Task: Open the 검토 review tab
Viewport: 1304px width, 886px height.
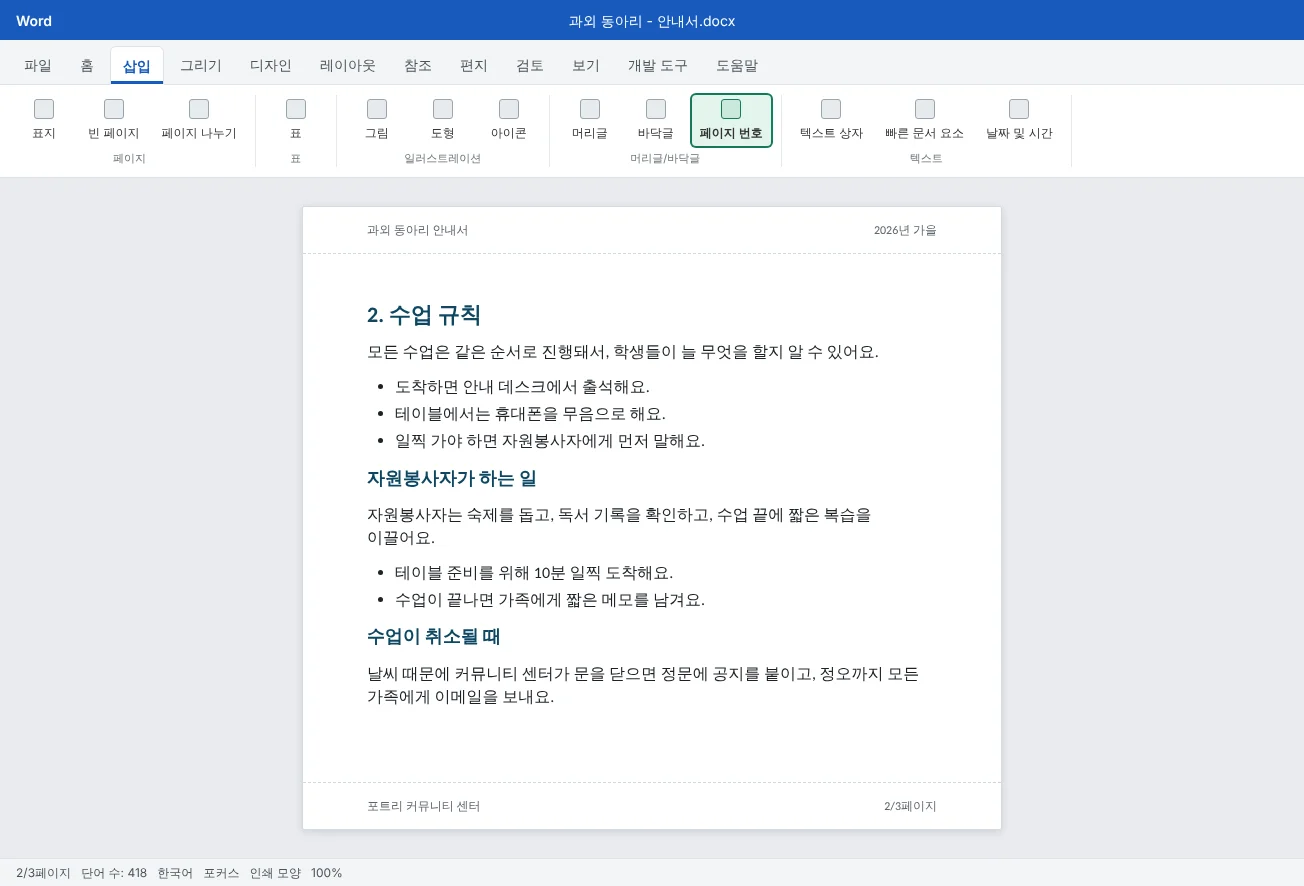Action: 530,66
